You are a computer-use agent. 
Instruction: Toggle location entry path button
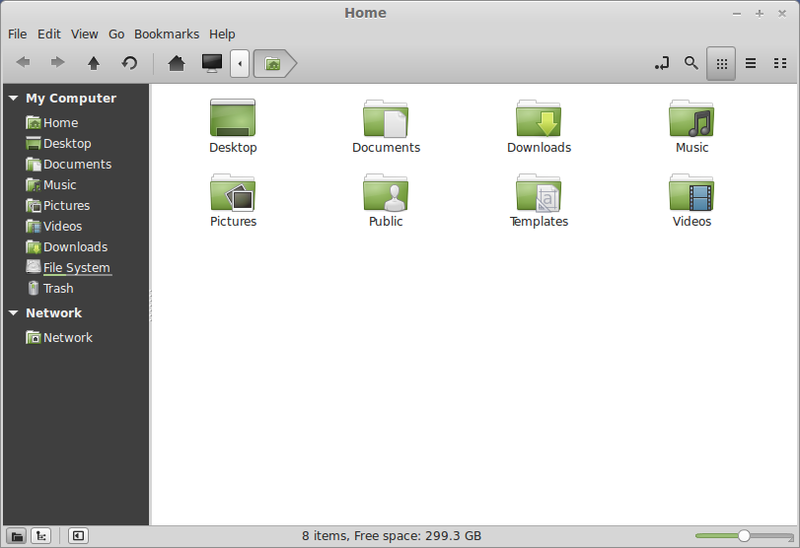pos(661,63)
